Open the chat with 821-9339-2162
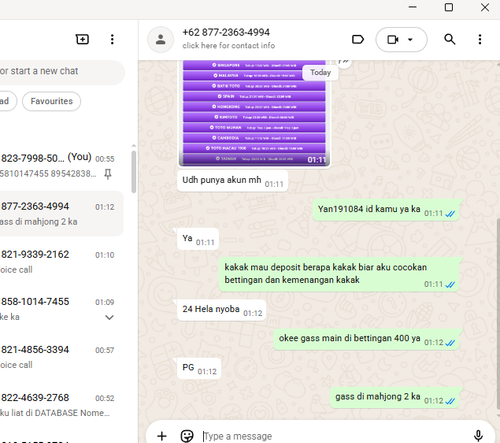 pyautogui.click(x=62, y=262)
